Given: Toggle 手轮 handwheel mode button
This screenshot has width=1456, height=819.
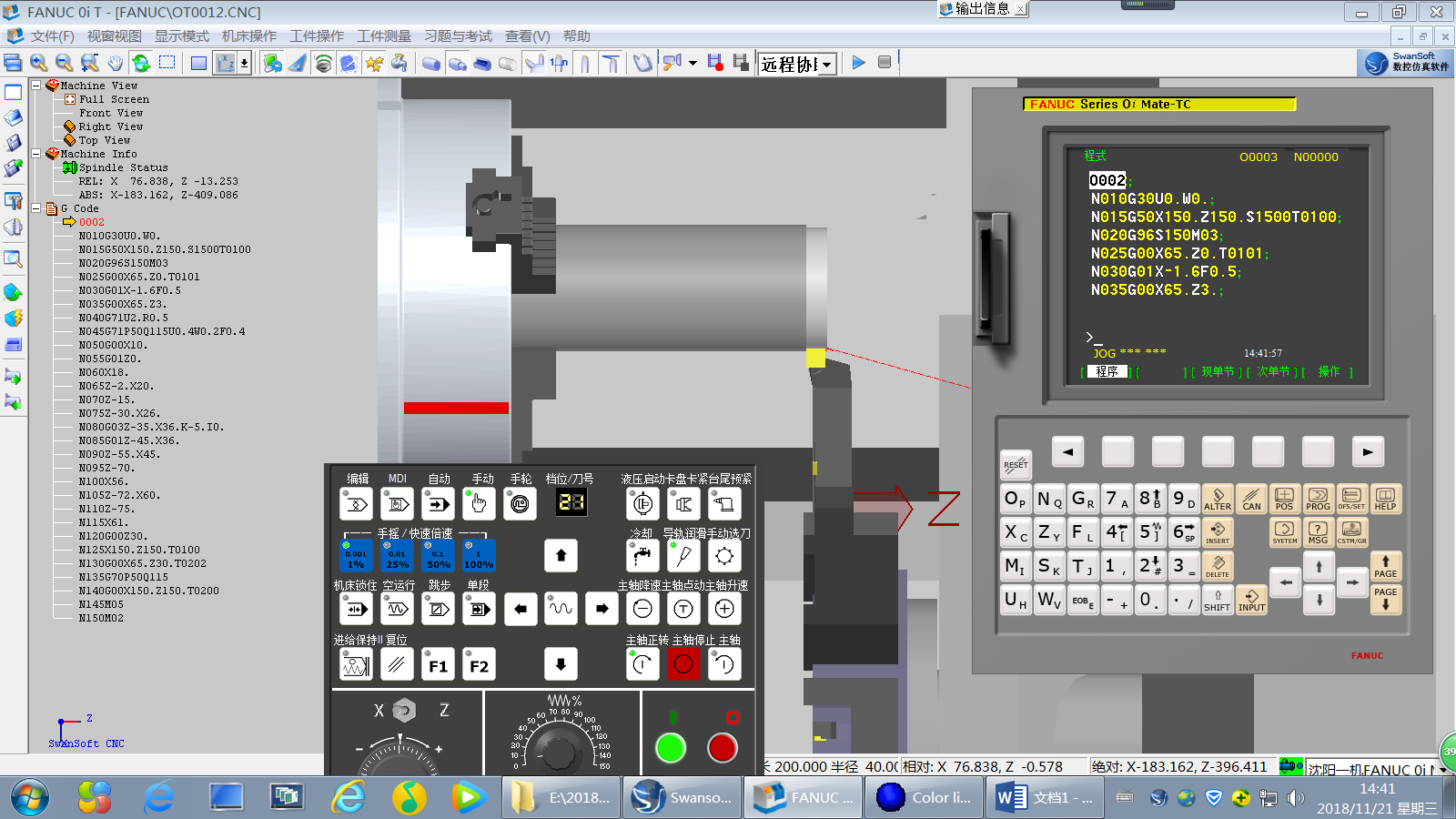Looking at the screenshot, I should (520, 503).
